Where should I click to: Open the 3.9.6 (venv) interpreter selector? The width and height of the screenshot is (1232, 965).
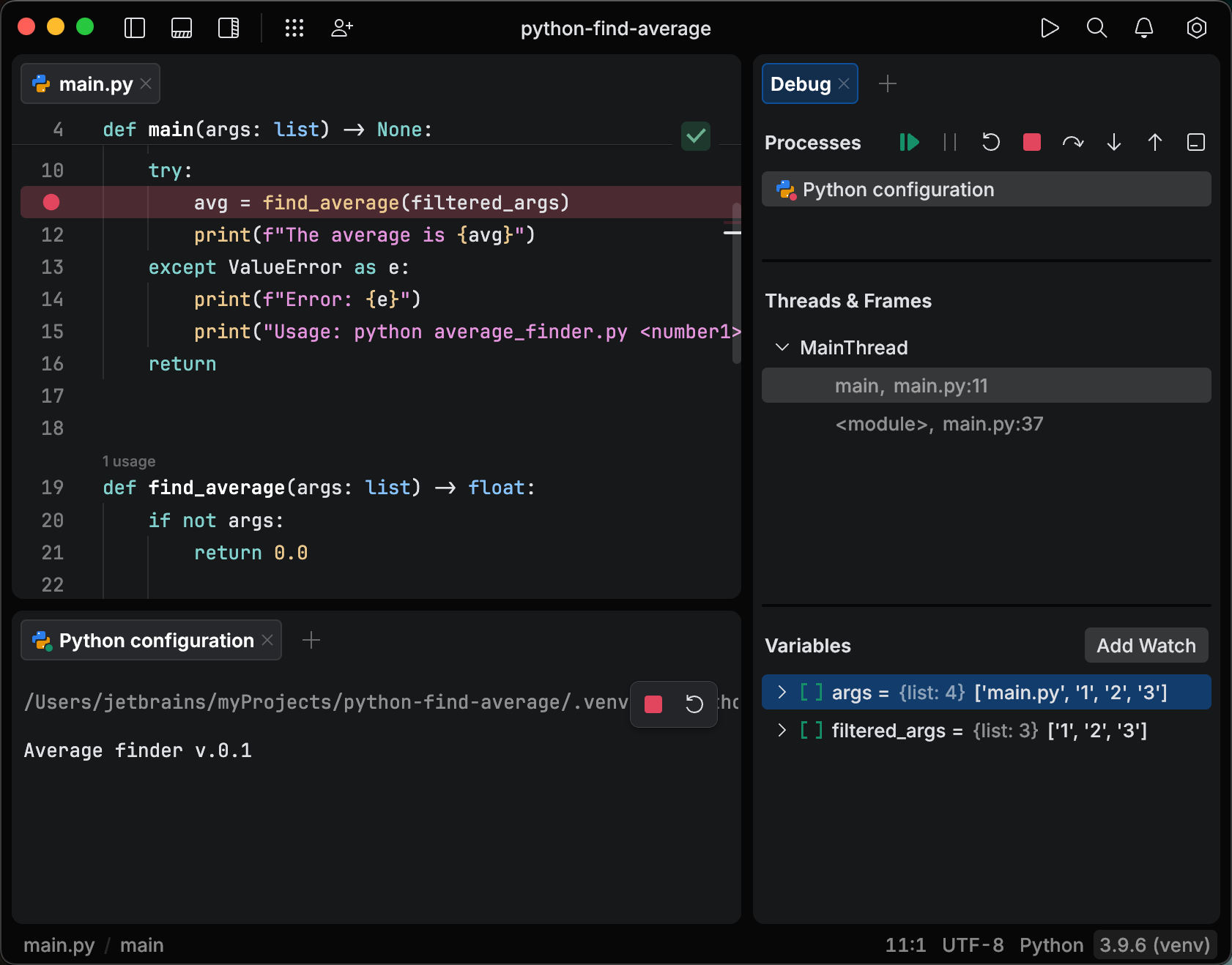1154,944
